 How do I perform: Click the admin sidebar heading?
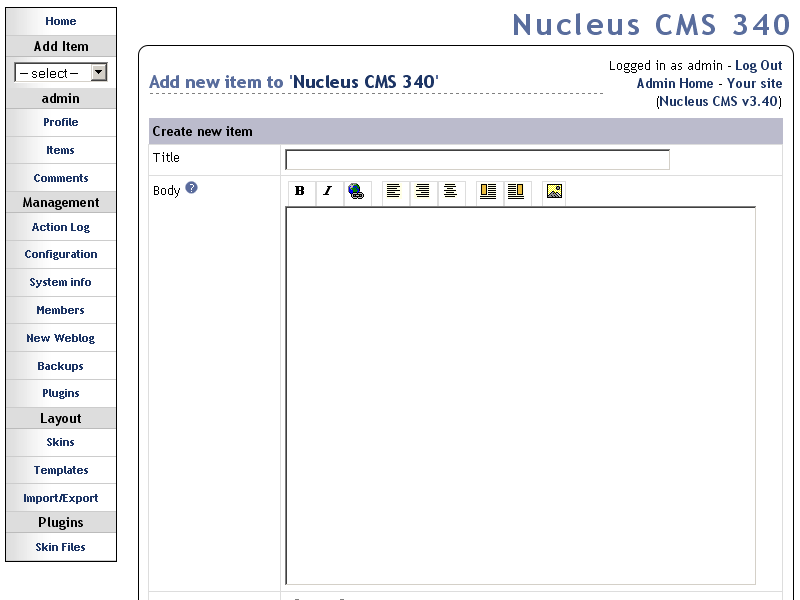click(61, 98)
